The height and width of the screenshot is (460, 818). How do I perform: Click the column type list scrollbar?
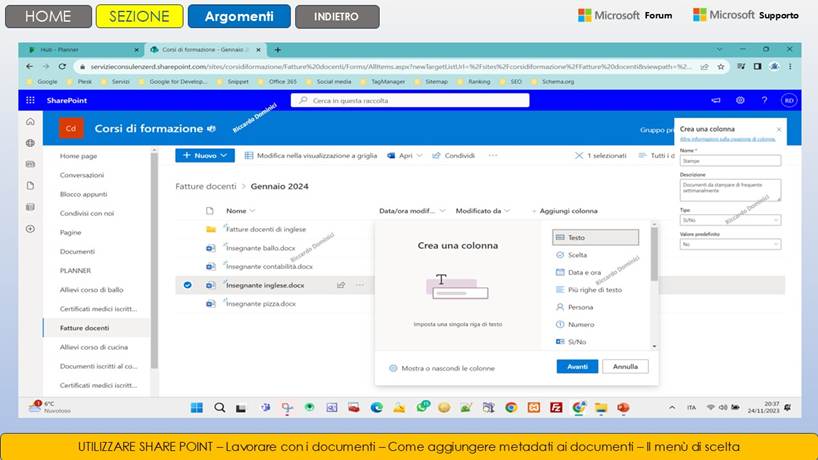click(x=654, y=254)
